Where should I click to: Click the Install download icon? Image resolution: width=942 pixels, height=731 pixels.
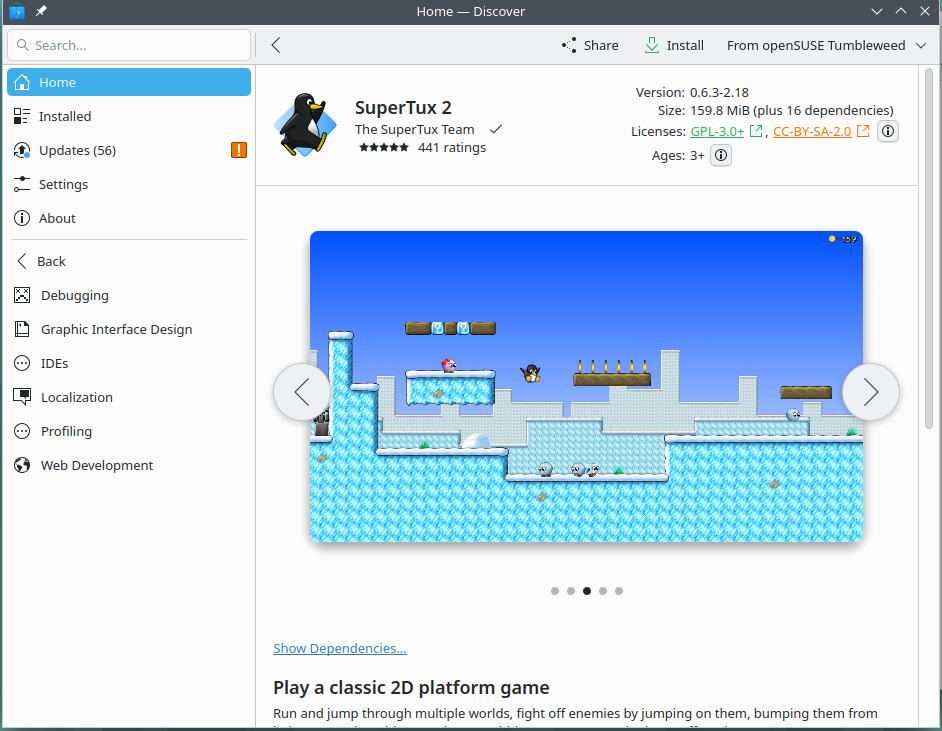[x=651, y=45]
